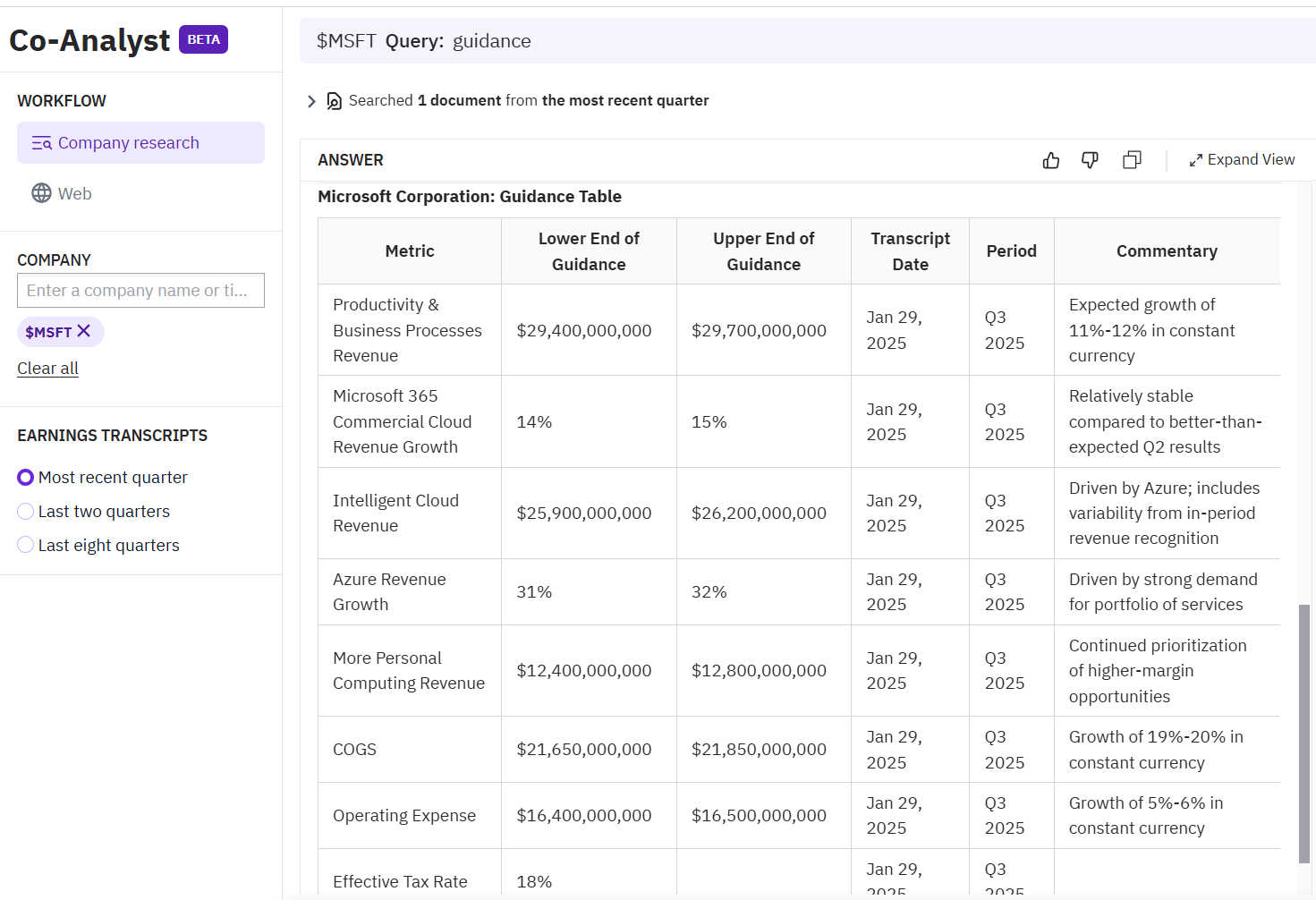Click the globe icon beside Web
Viewport: 1316px width, 900px height.
pos(41,193)
